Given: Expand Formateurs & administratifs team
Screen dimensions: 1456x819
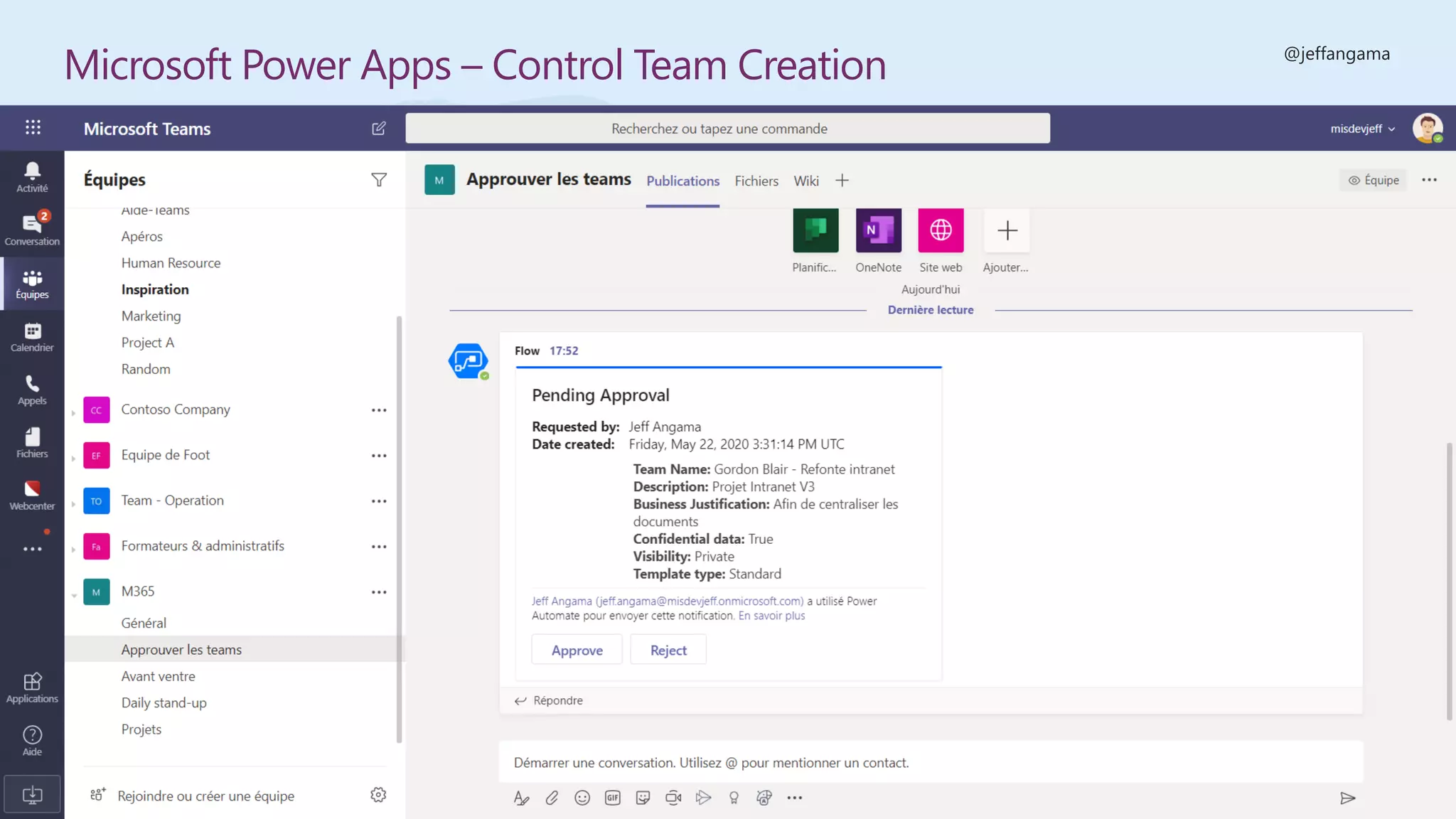Looking at the screenshot, I should tap(74, 548).
